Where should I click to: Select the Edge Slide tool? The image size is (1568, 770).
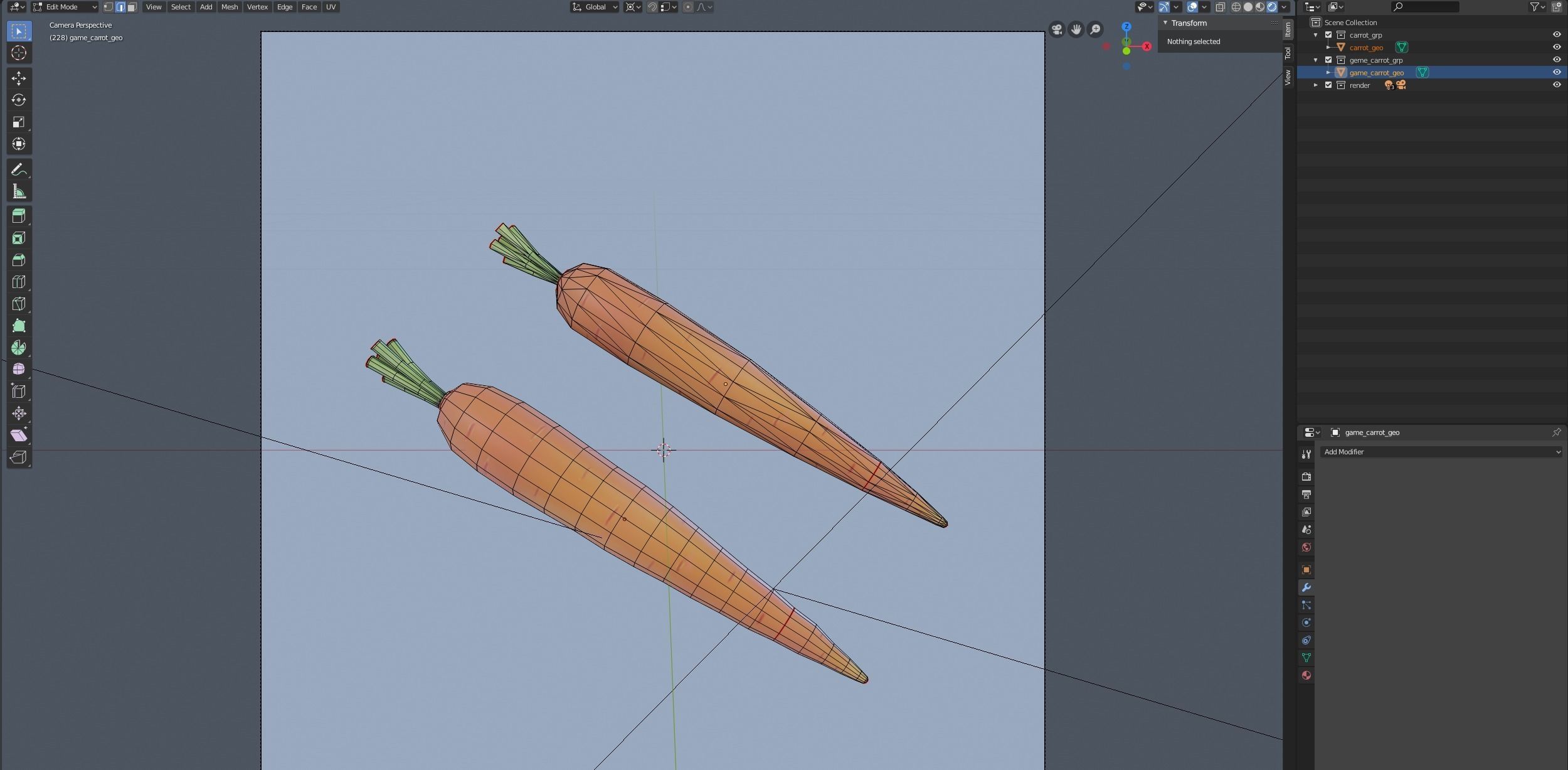19,392
